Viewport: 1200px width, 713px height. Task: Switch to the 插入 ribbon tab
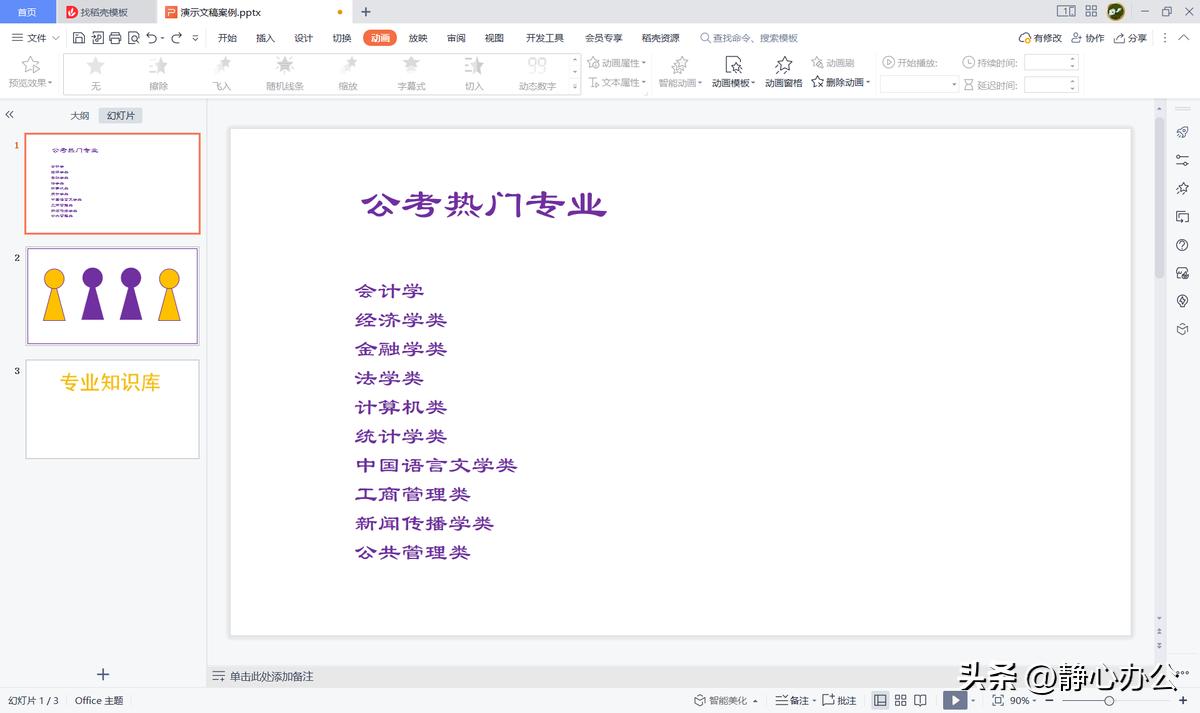point(264,38)
